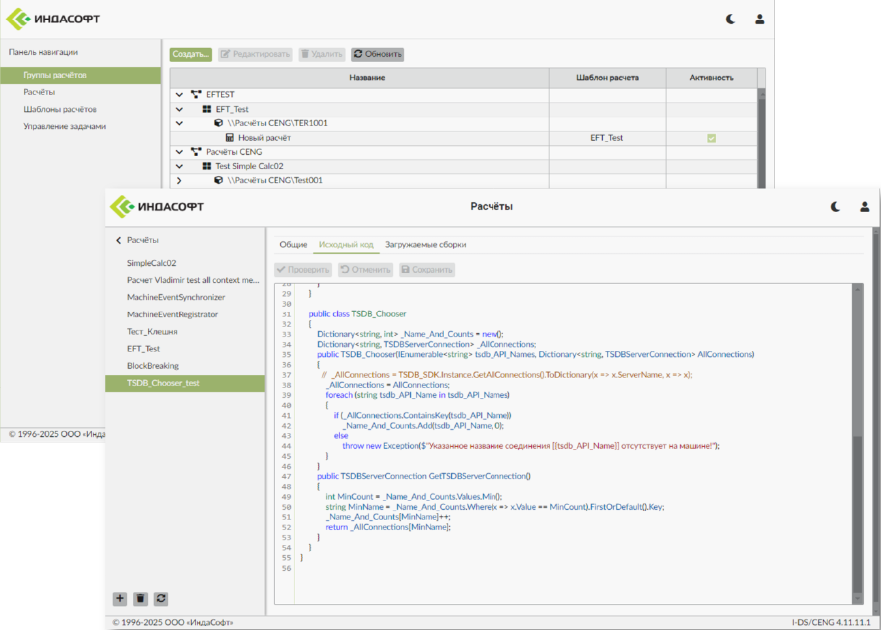The height and width of the screenshot is (630, 881).
Task: Toggle dark mode moon icon in back window
Action: click(730, 19)
